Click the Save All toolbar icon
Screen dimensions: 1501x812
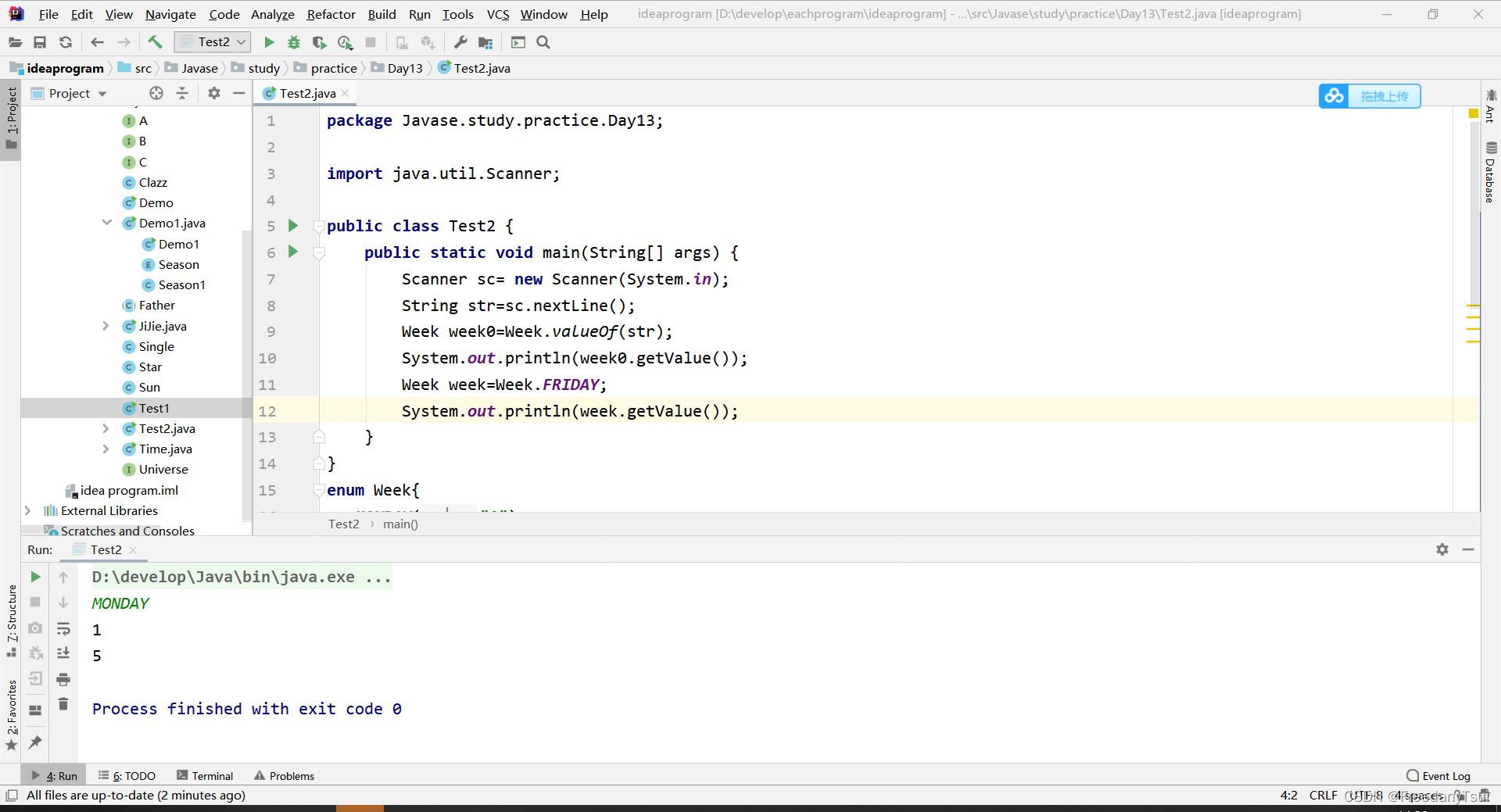click(x=40, y=42)
